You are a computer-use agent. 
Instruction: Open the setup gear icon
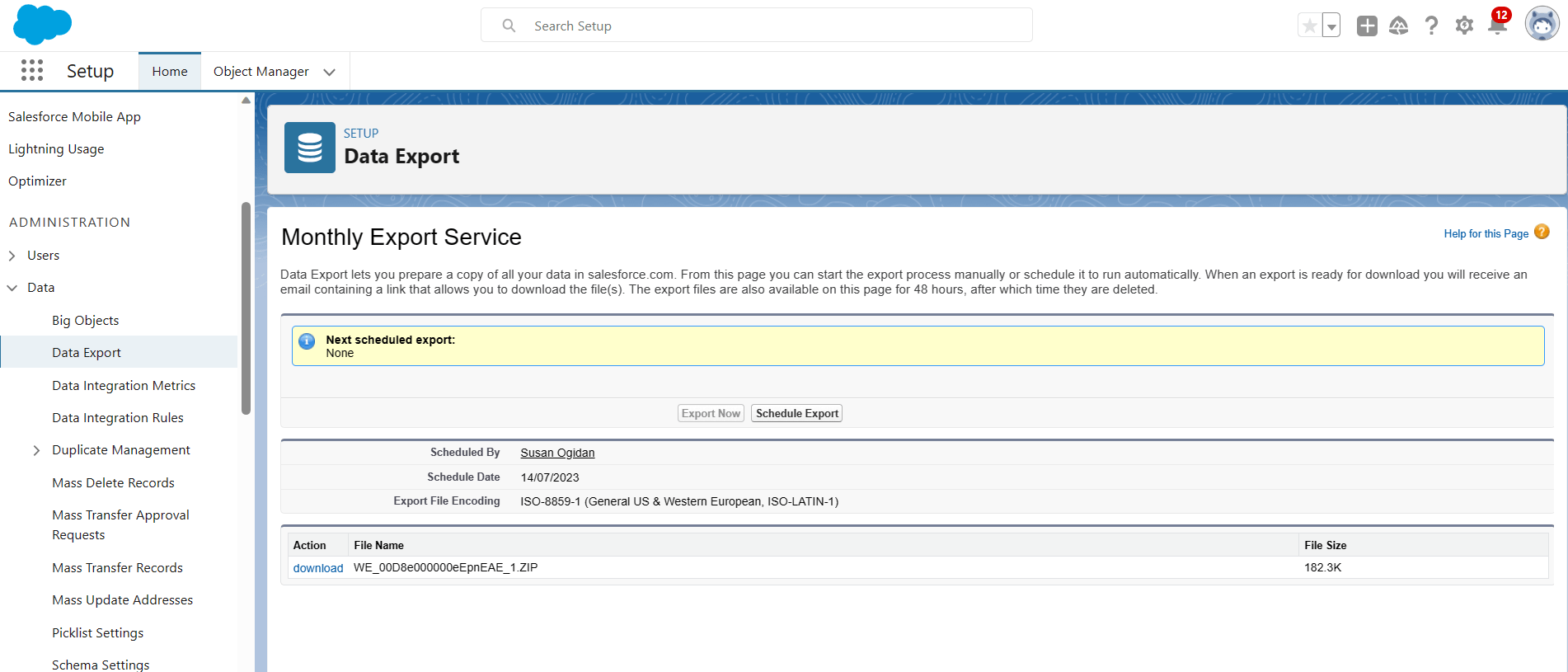tap(1464, 26)
